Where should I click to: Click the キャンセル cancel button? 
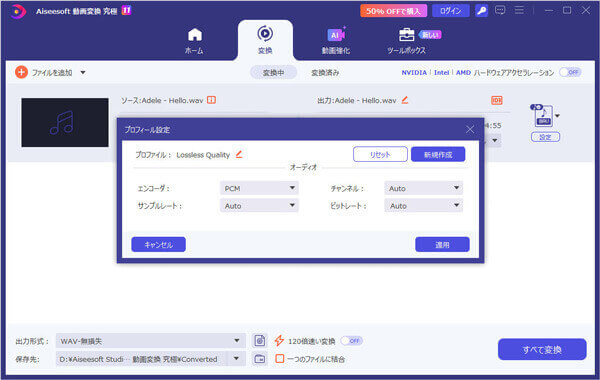coord(158,245)
